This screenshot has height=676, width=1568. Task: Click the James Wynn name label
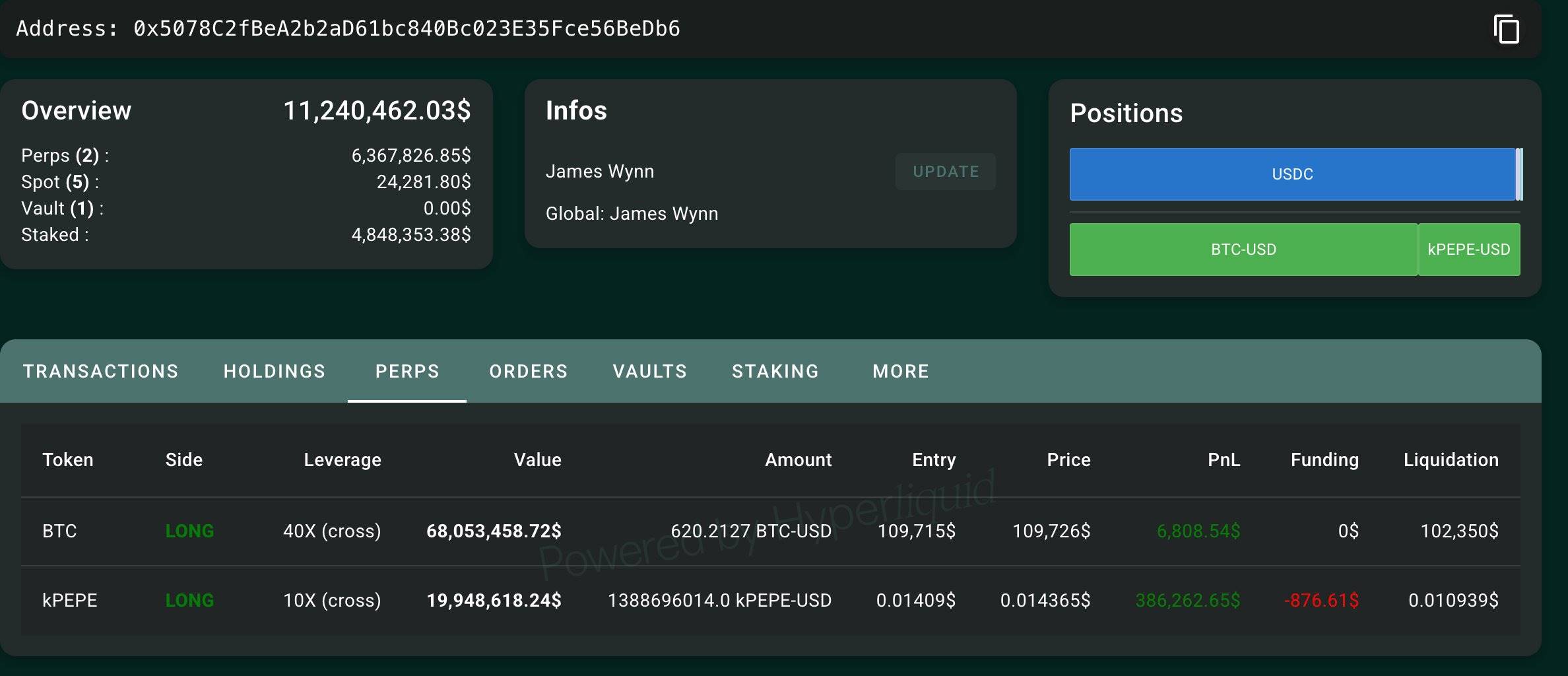599,171
